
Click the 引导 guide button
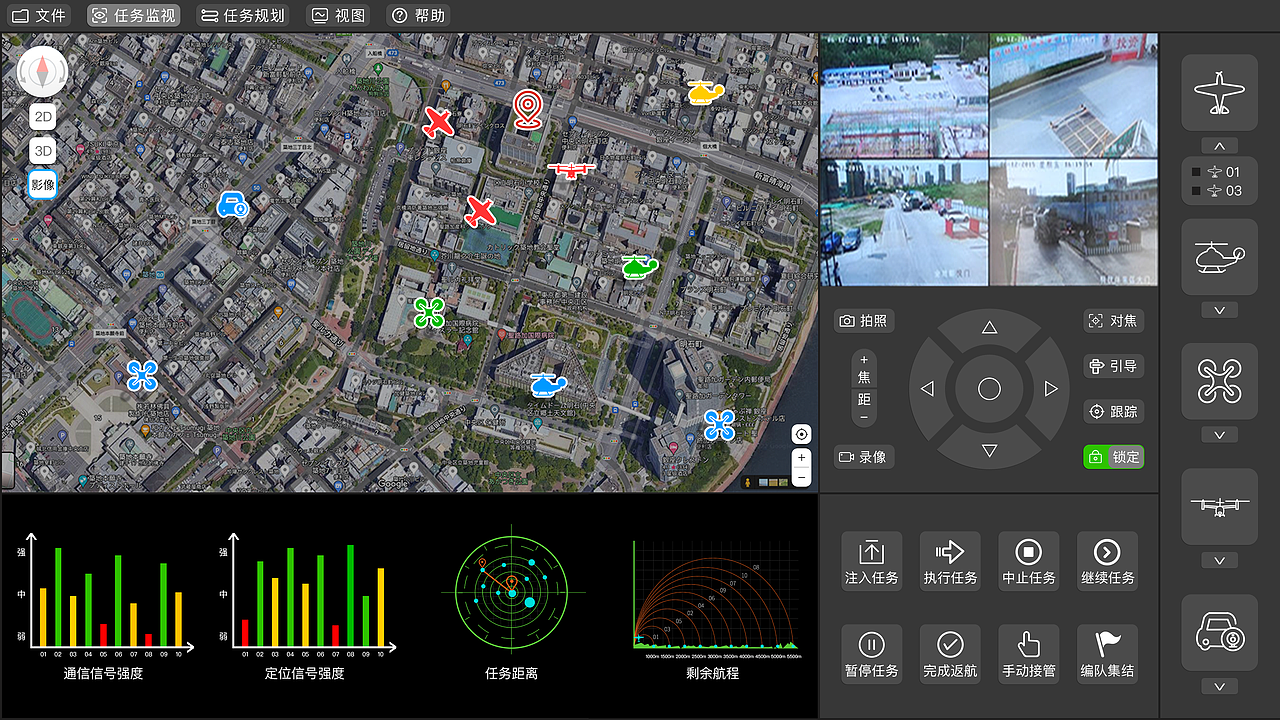click(x=1113, y=366)
